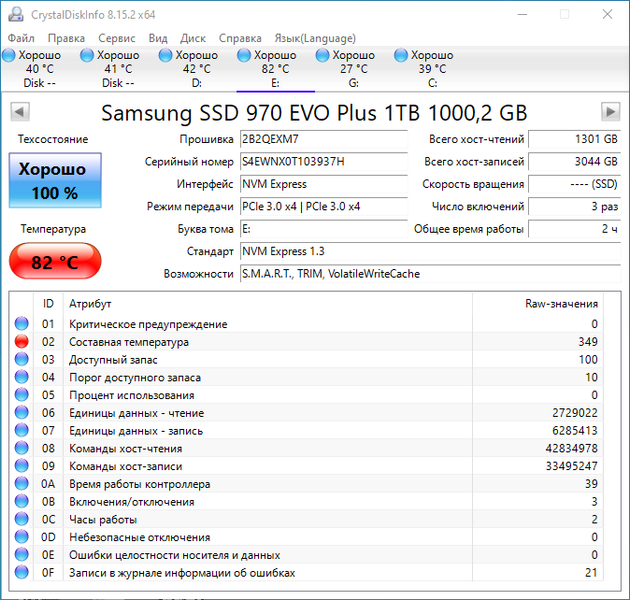Click the Техсостояние label

53,139
